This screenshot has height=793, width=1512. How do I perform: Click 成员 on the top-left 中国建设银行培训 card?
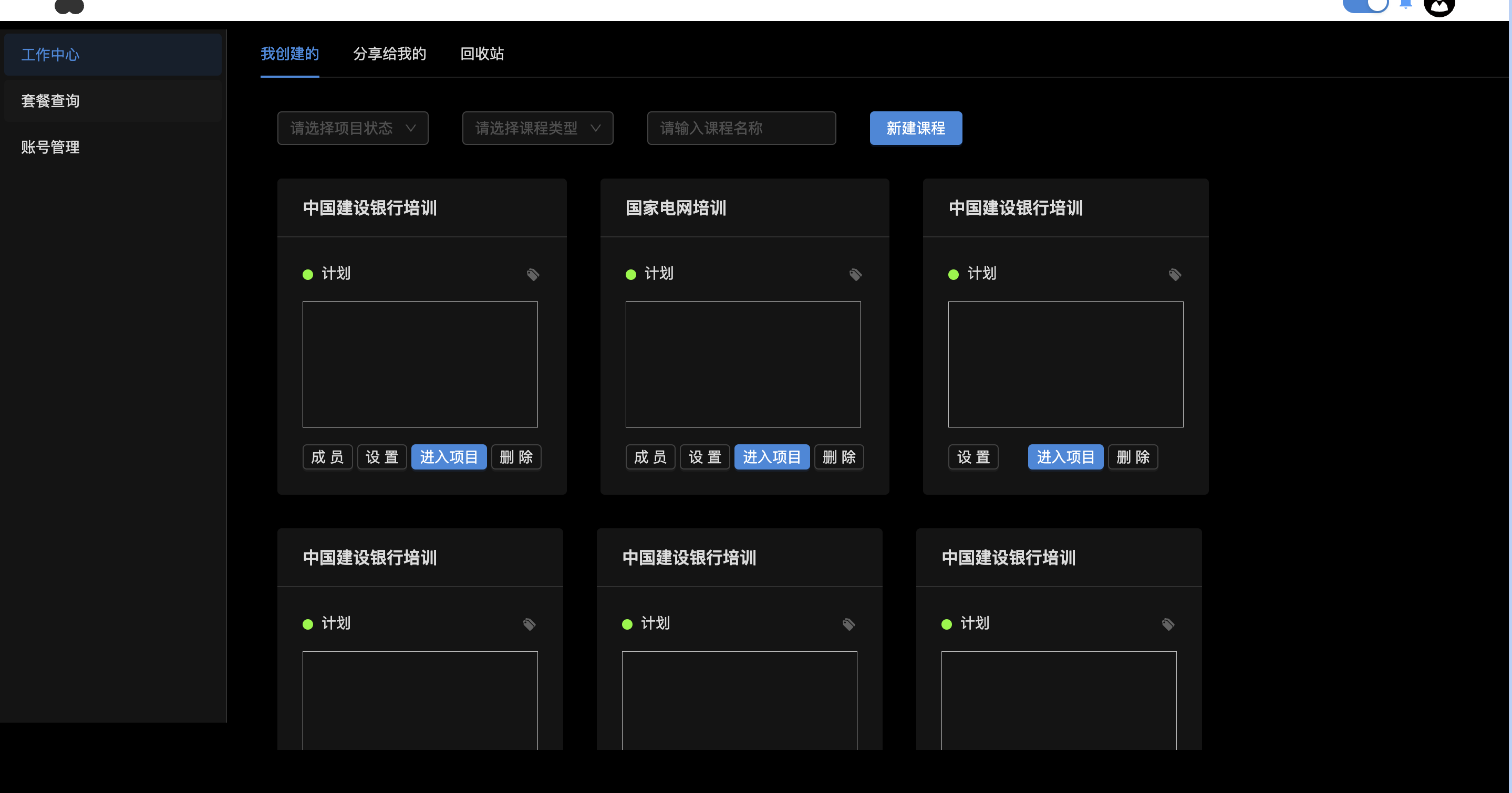coord(327,457)
